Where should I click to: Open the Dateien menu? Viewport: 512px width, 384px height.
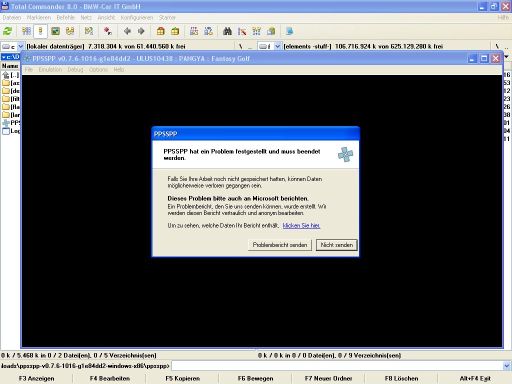pyautogui.click(x=12, y=17)
